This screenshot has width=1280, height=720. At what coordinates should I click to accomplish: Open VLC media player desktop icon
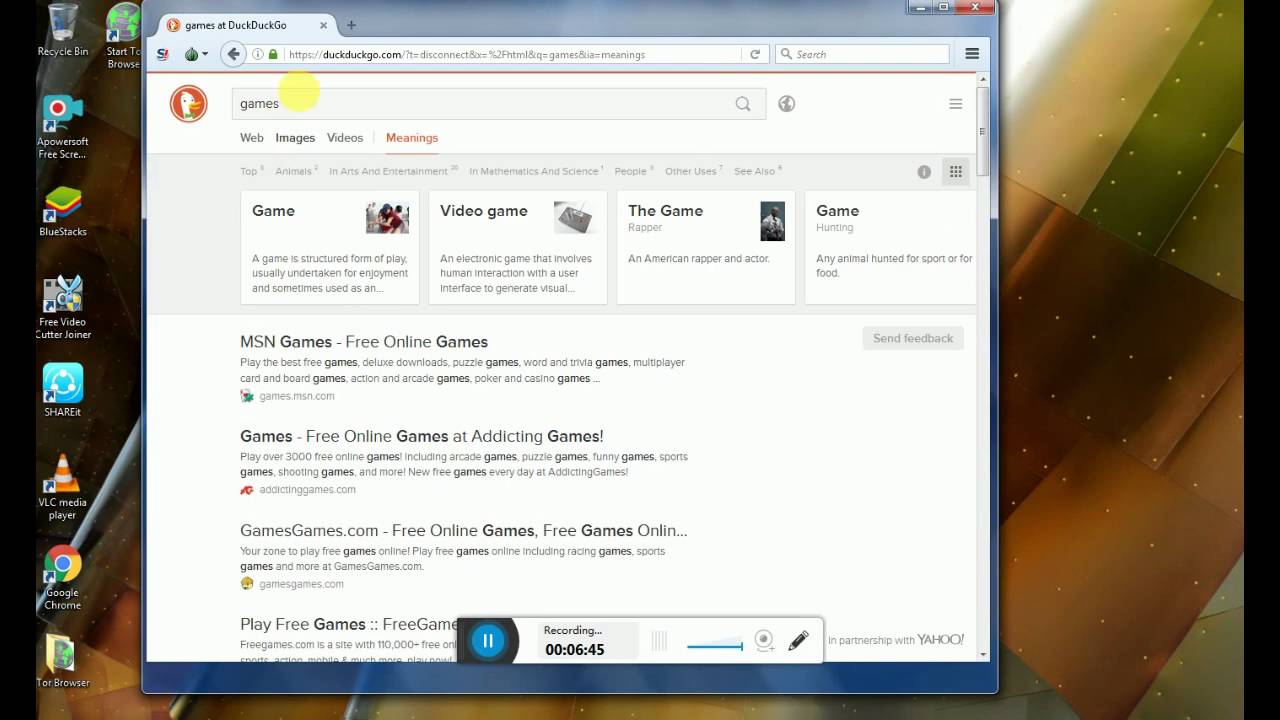(62, 487)
